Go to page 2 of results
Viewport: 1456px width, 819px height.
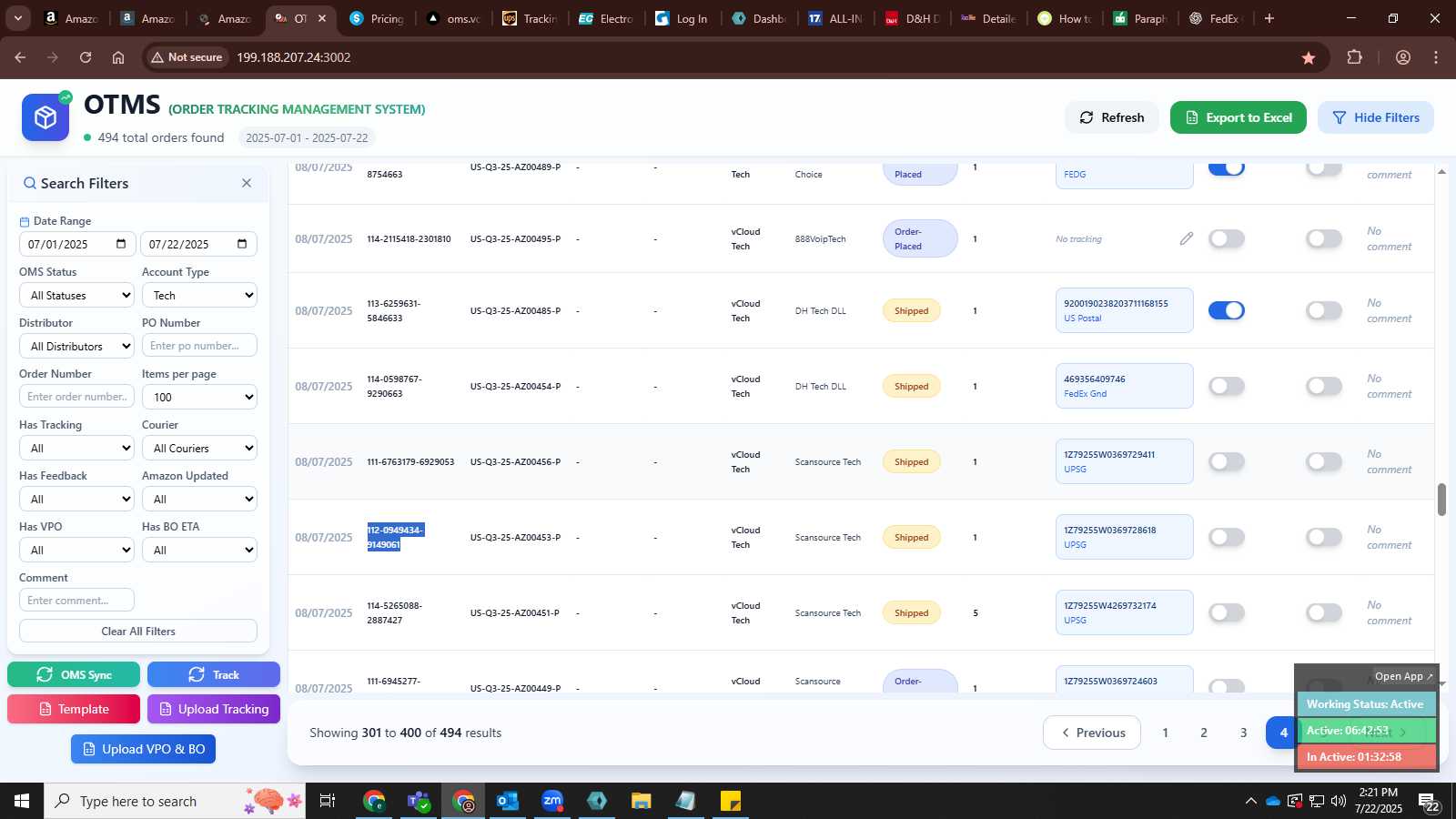[1204, 733]
